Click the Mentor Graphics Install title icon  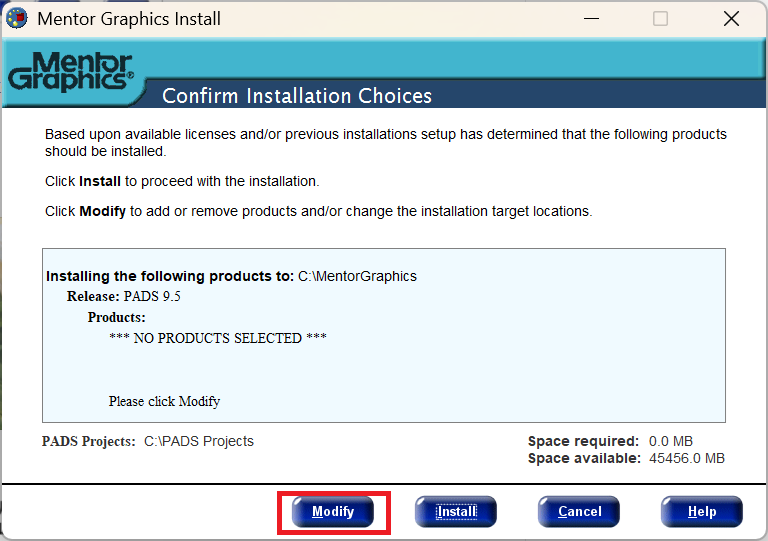[x=17, y=19]
